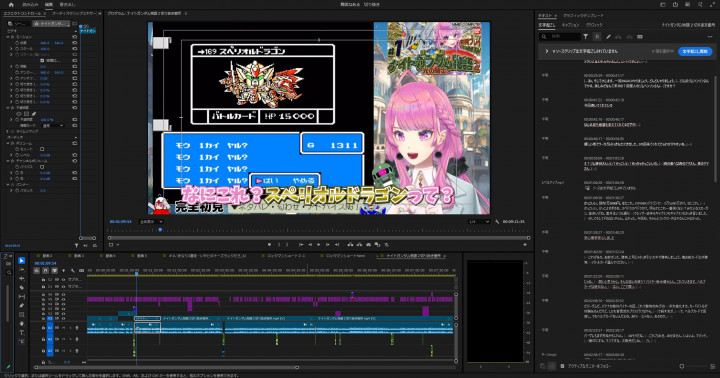This screenshot has width=720, height=378.
Task: Click the quick export icon at top right
Action: point(675,5)
